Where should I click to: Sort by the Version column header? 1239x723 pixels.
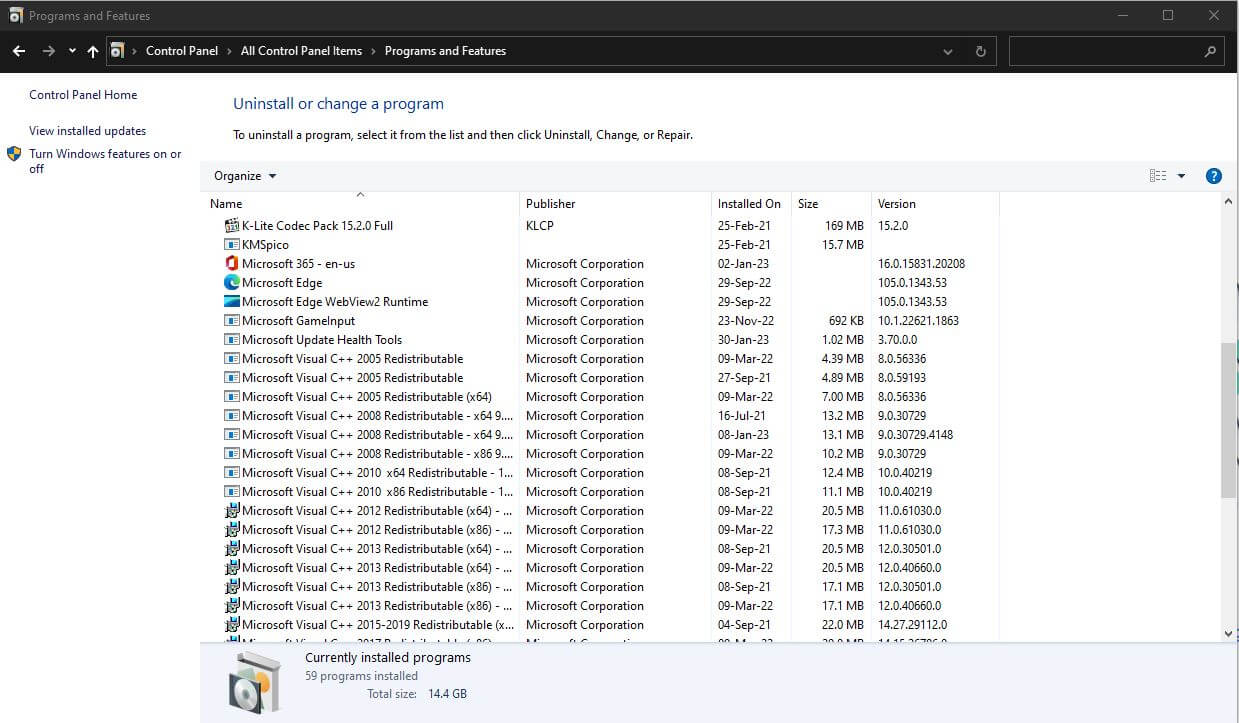pyautogui.click(x=935, y=204)
